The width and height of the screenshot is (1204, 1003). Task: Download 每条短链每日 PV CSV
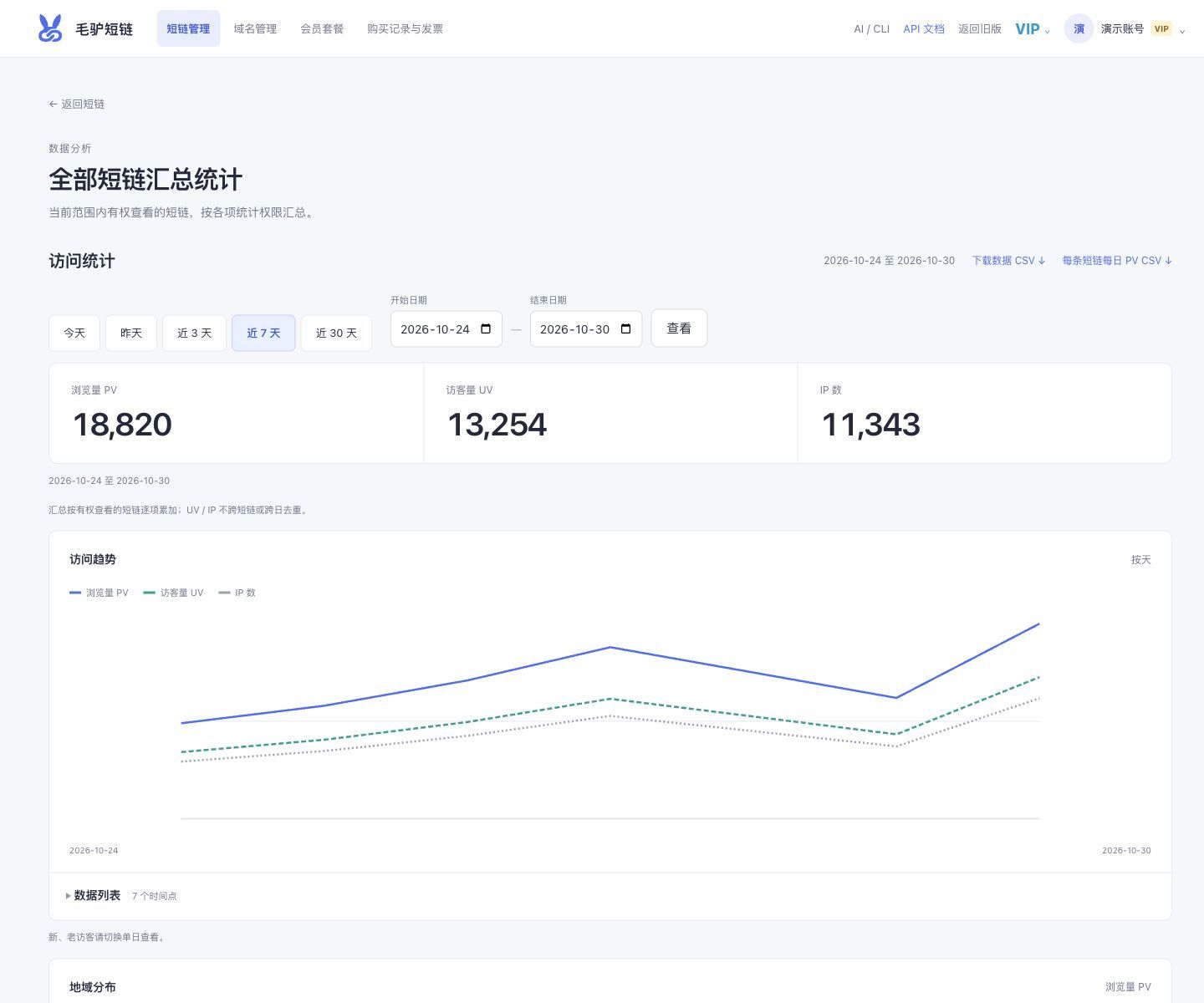pos(1117,261)
